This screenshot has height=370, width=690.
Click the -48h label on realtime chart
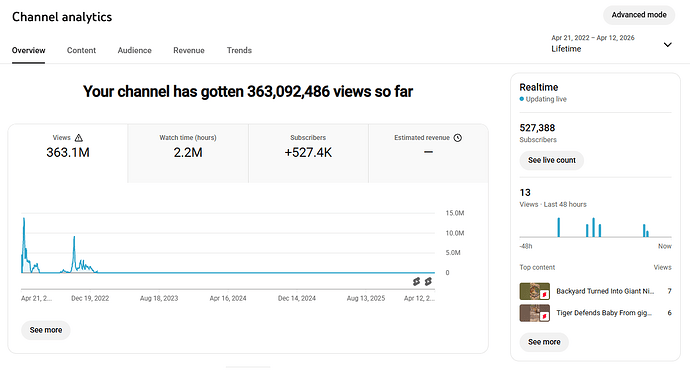[526, 246]
